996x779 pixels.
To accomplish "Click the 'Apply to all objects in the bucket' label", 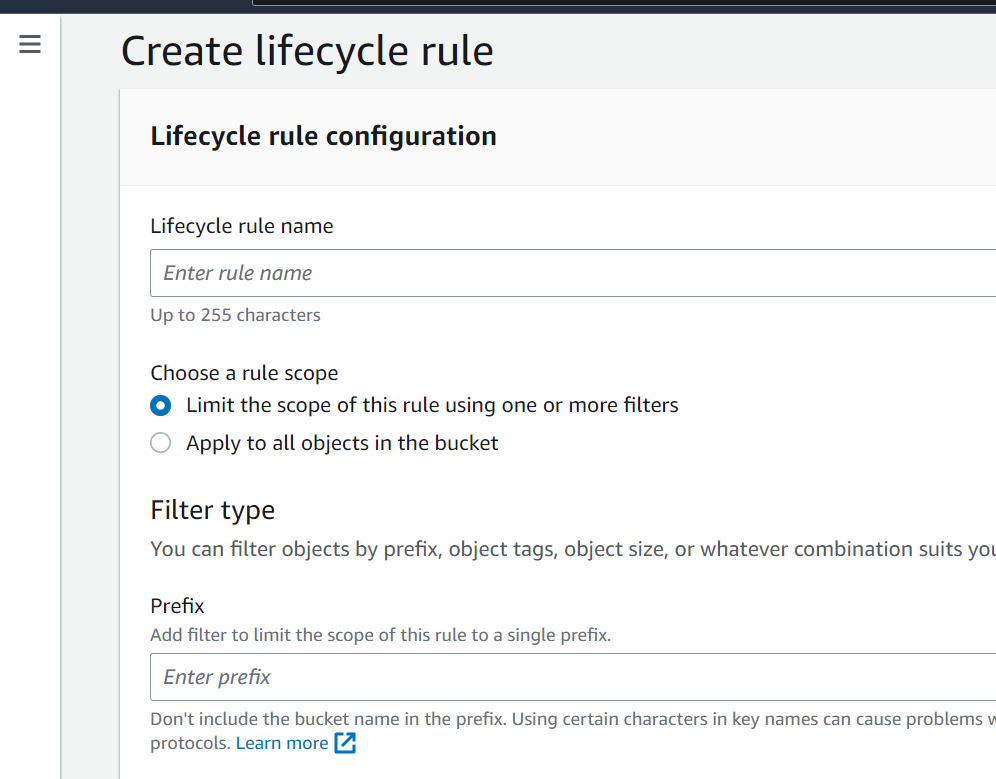I will [x=342, y=443].
